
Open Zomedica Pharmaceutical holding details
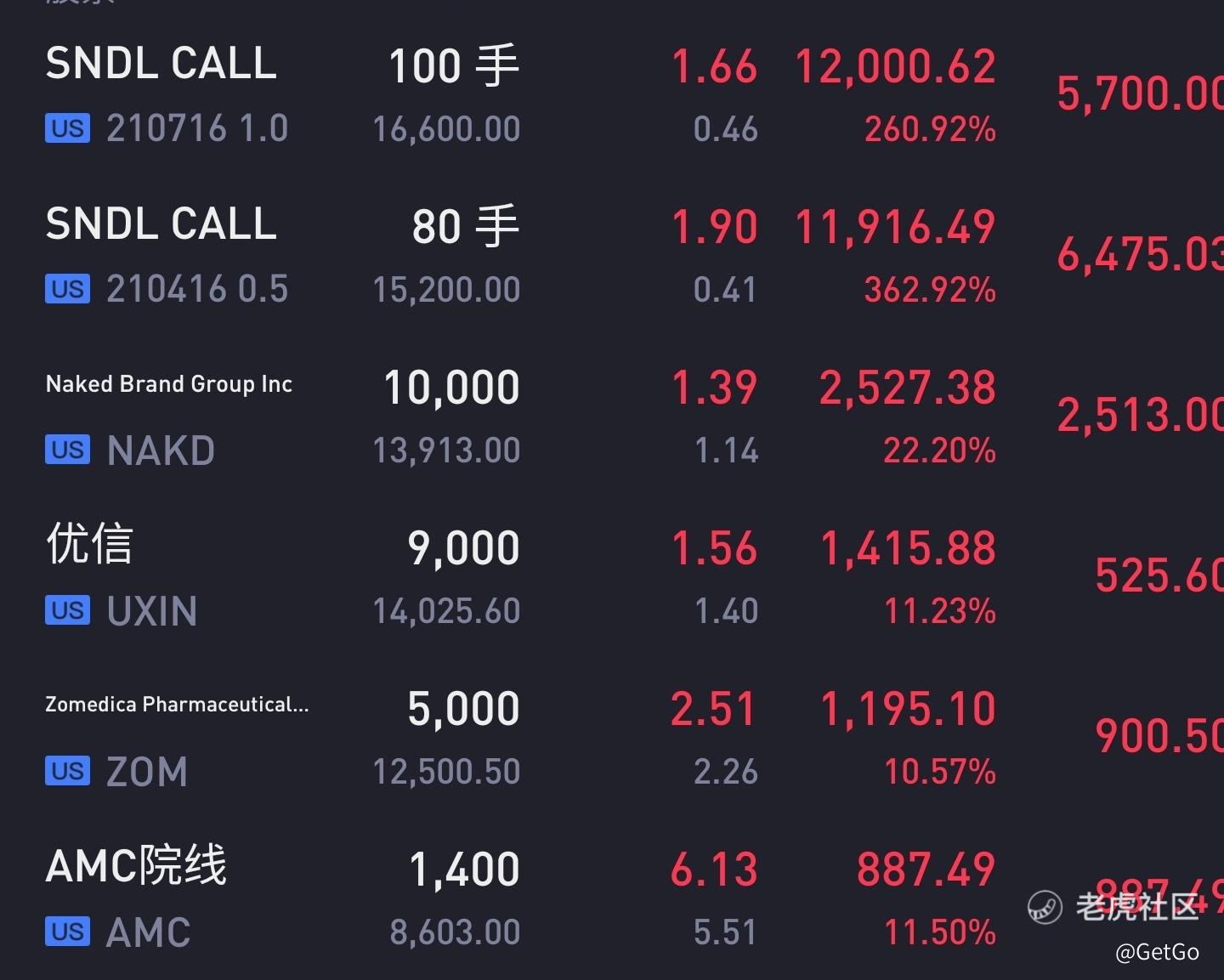pos(612,738)
